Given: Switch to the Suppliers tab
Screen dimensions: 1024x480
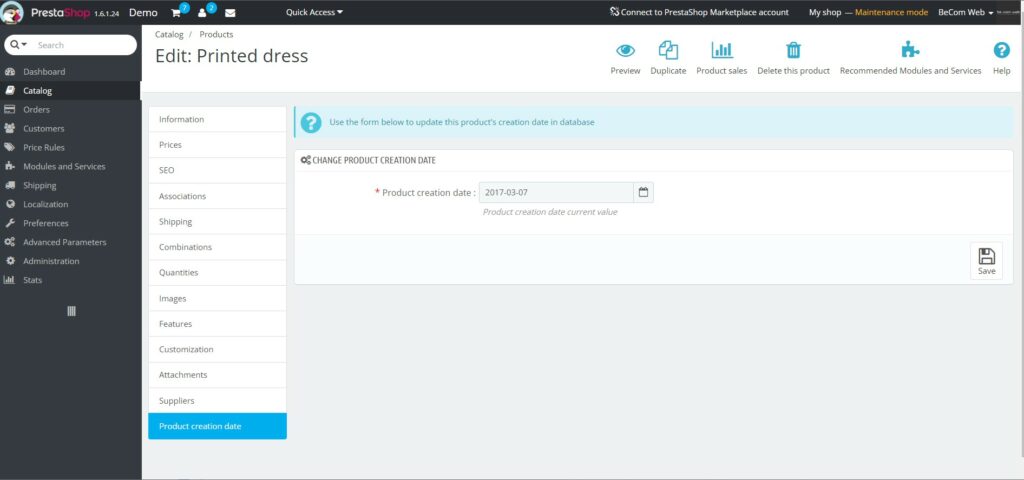Looking at the screenshot, I should 217,401.
